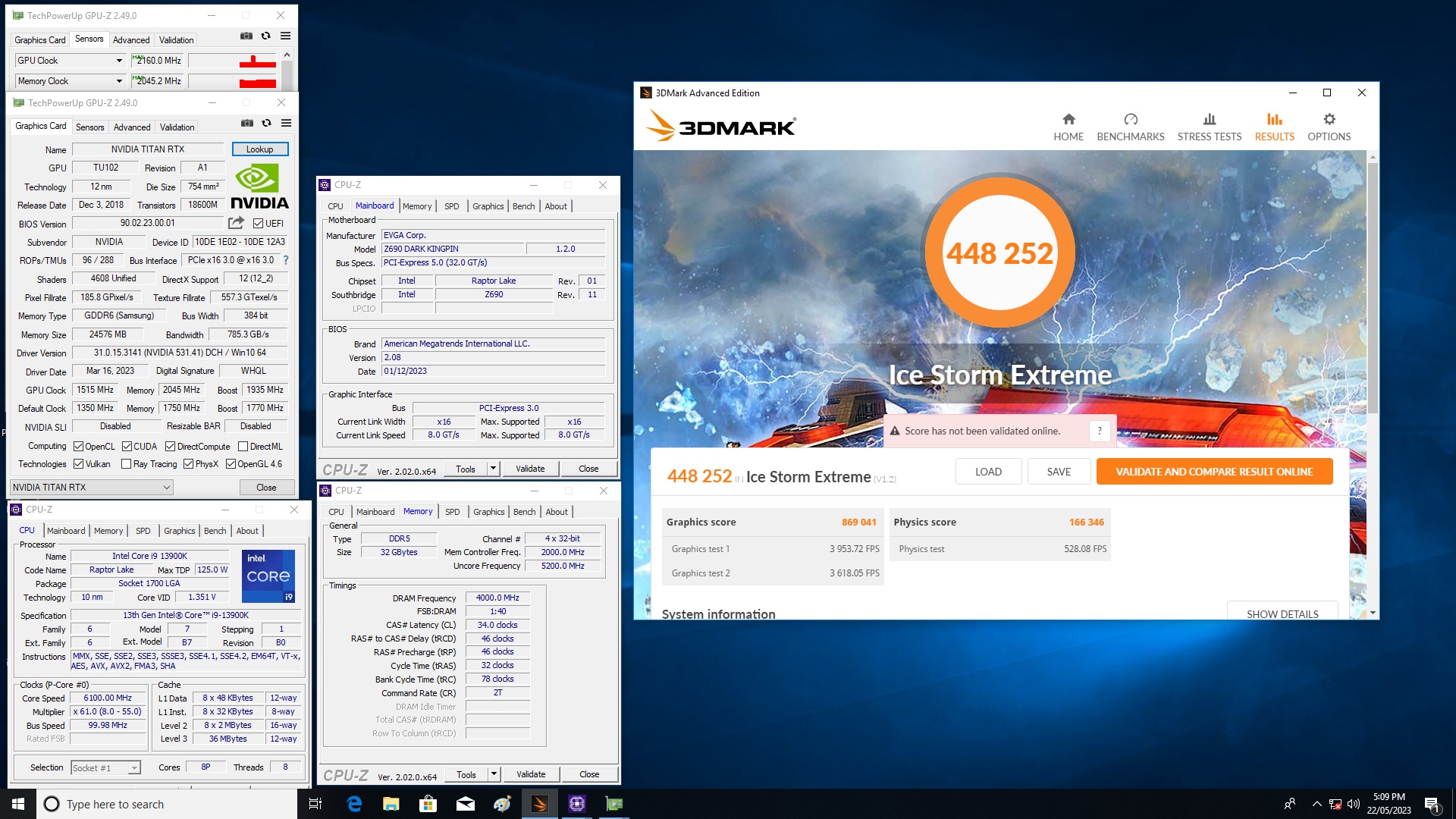Toggle DirectML checkbox
Image resolution: width=1456 pixels, height=819 pixels.
click(x=243, y=447)
